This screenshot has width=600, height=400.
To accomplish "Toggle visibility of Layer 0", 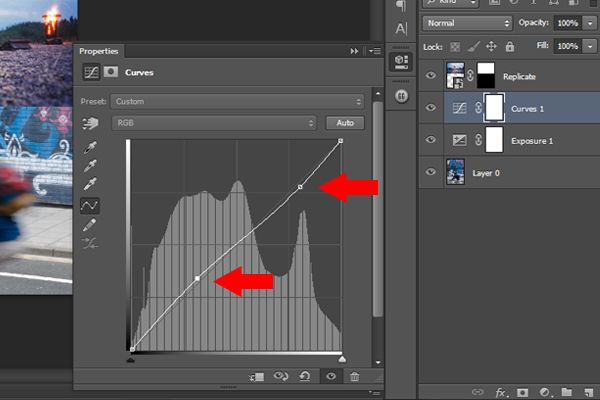I will 431,172.
